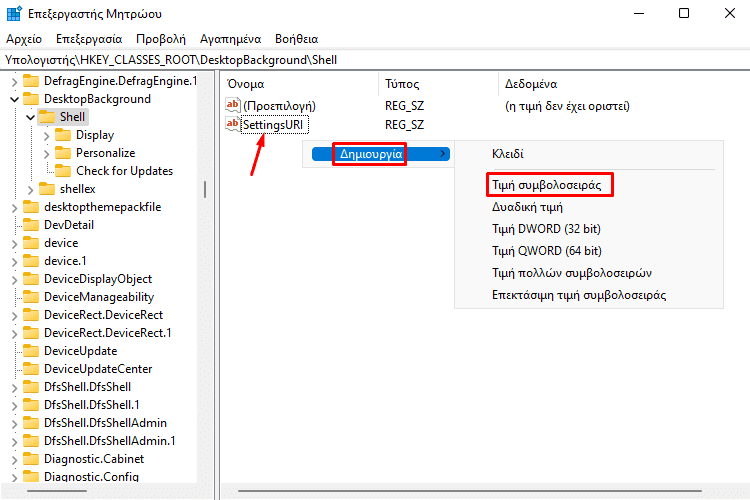
Task: Click the DfsShell.DfsShell folder icon
Action: [31, 387]
